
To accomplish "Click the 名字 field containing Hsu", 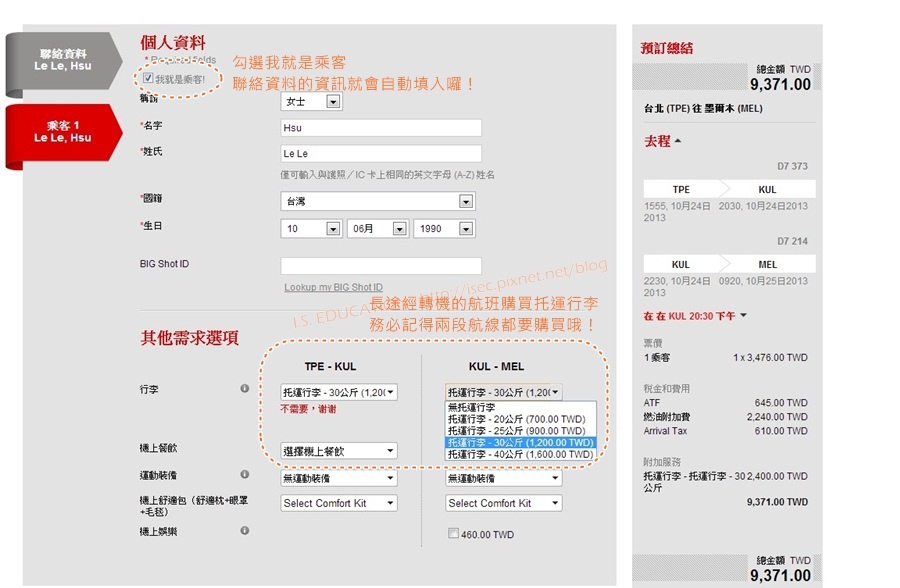I will pyautogui.click(x=381, y=127).
